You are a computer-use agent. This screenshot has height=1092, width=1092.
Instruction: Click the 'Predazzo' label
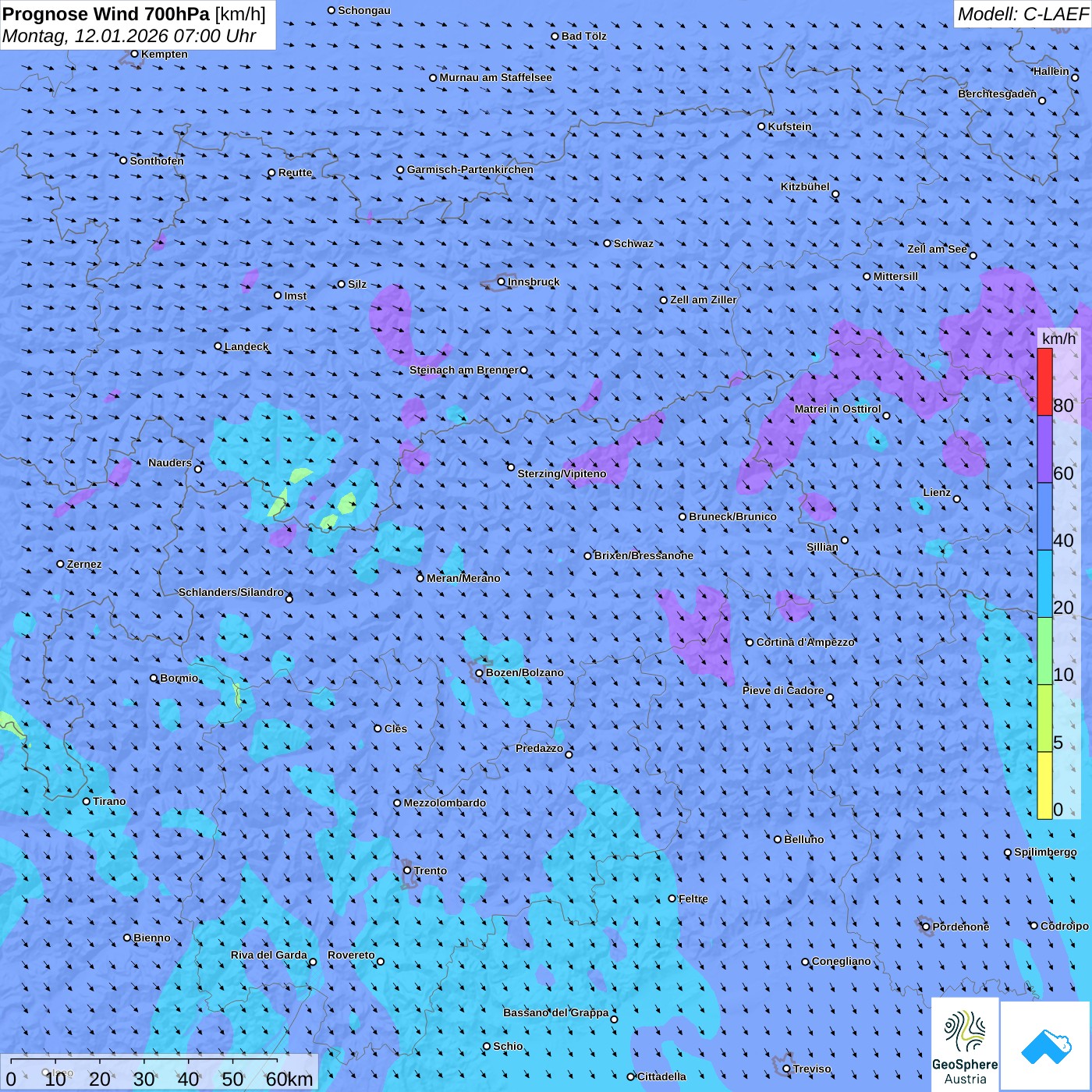click(540, 748)
